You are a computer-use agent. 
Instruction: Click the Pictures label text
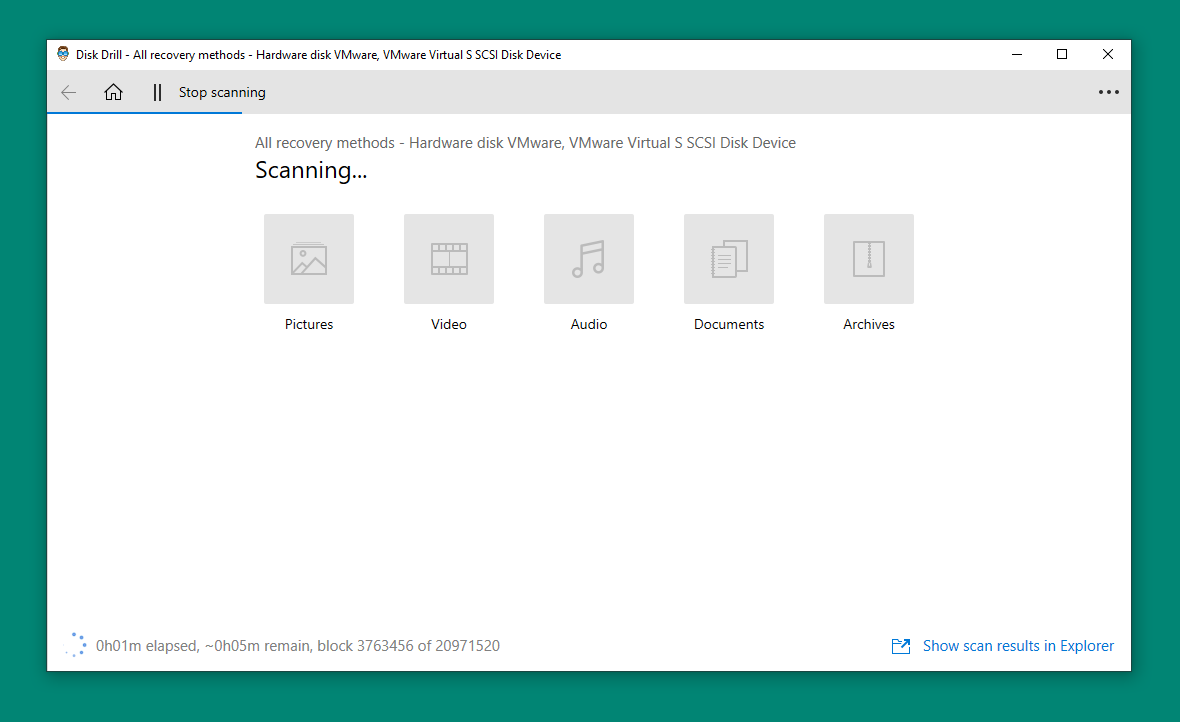click(x=309, y=324)
